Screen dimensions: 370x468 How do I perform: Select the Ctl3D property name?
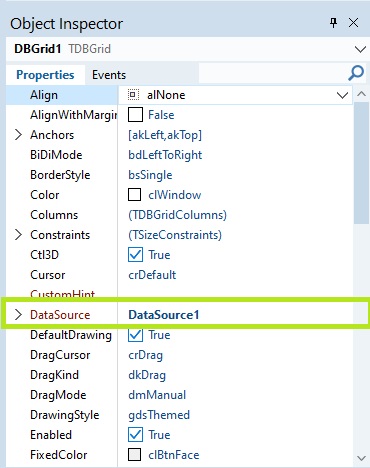(x=44, y=255)
